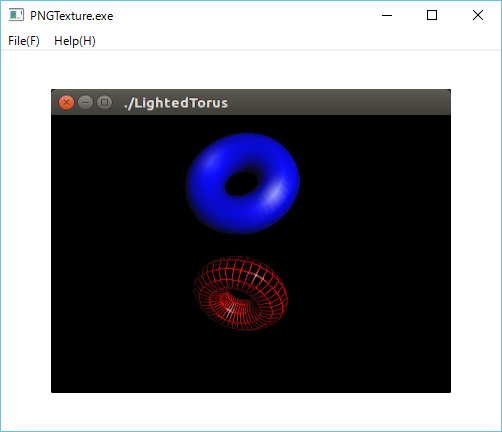This screenshot has width=502, height=432.
Task: Minimize the PNGTexture.exe window
Action: [387, 15]
